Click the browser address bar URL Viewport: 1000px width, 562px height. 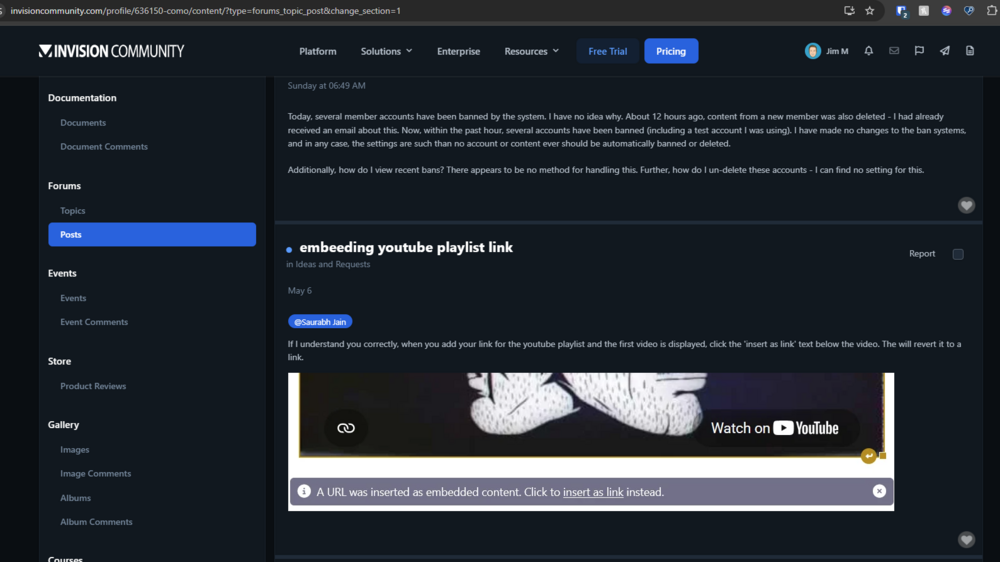click(205, 11)
